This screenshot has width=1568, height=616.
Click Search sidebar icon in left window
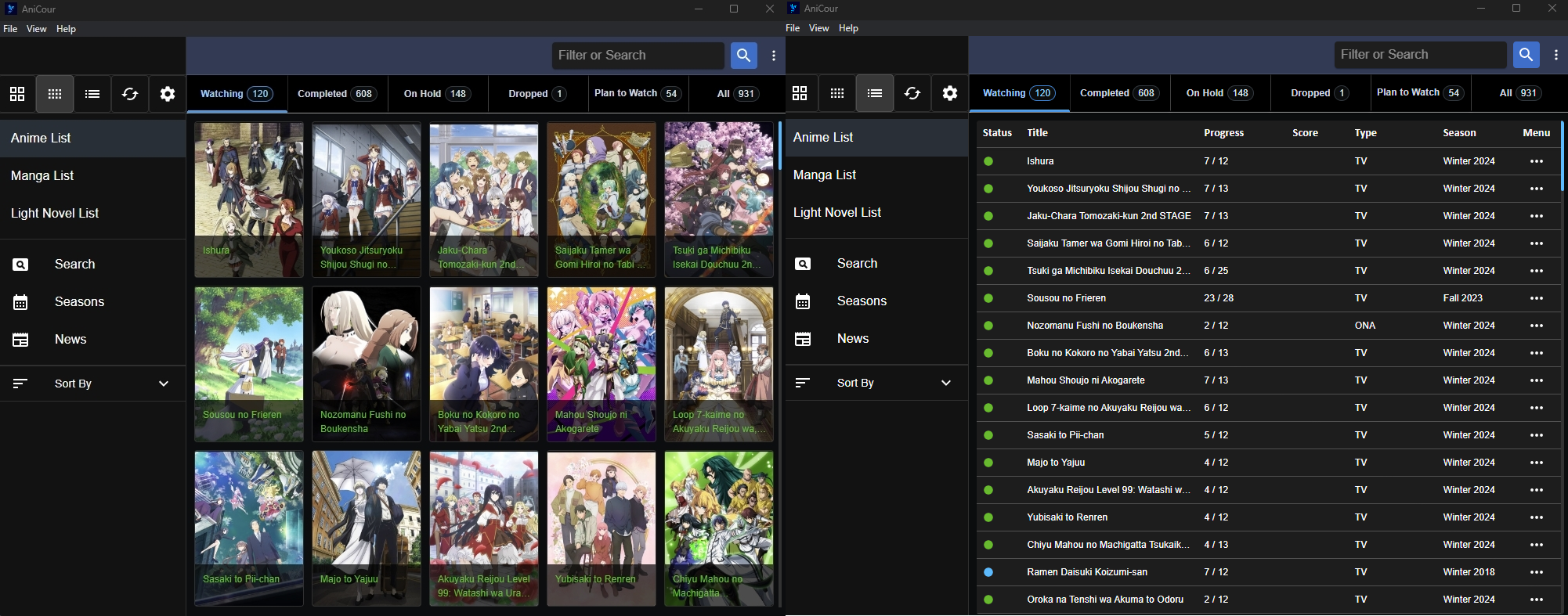(x=20, y=265)
